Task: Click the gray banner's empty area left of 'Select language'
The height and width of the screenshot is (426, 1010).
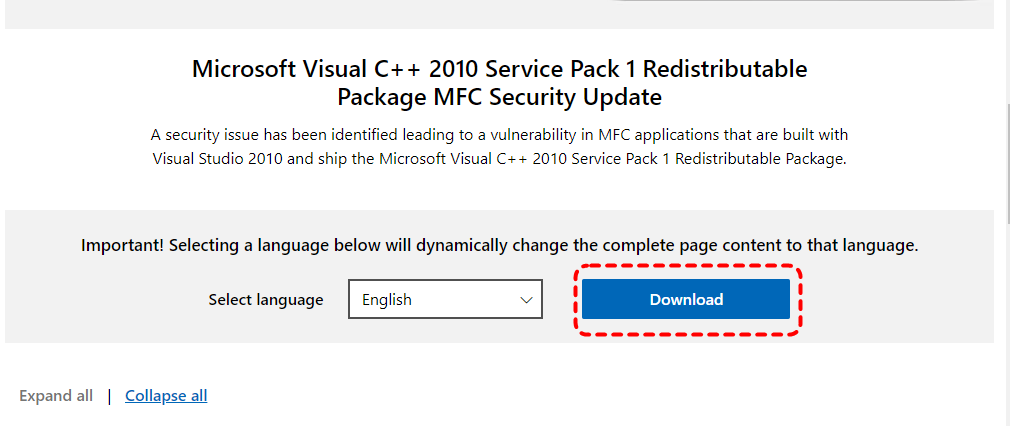Action: [x=100, y=300]
